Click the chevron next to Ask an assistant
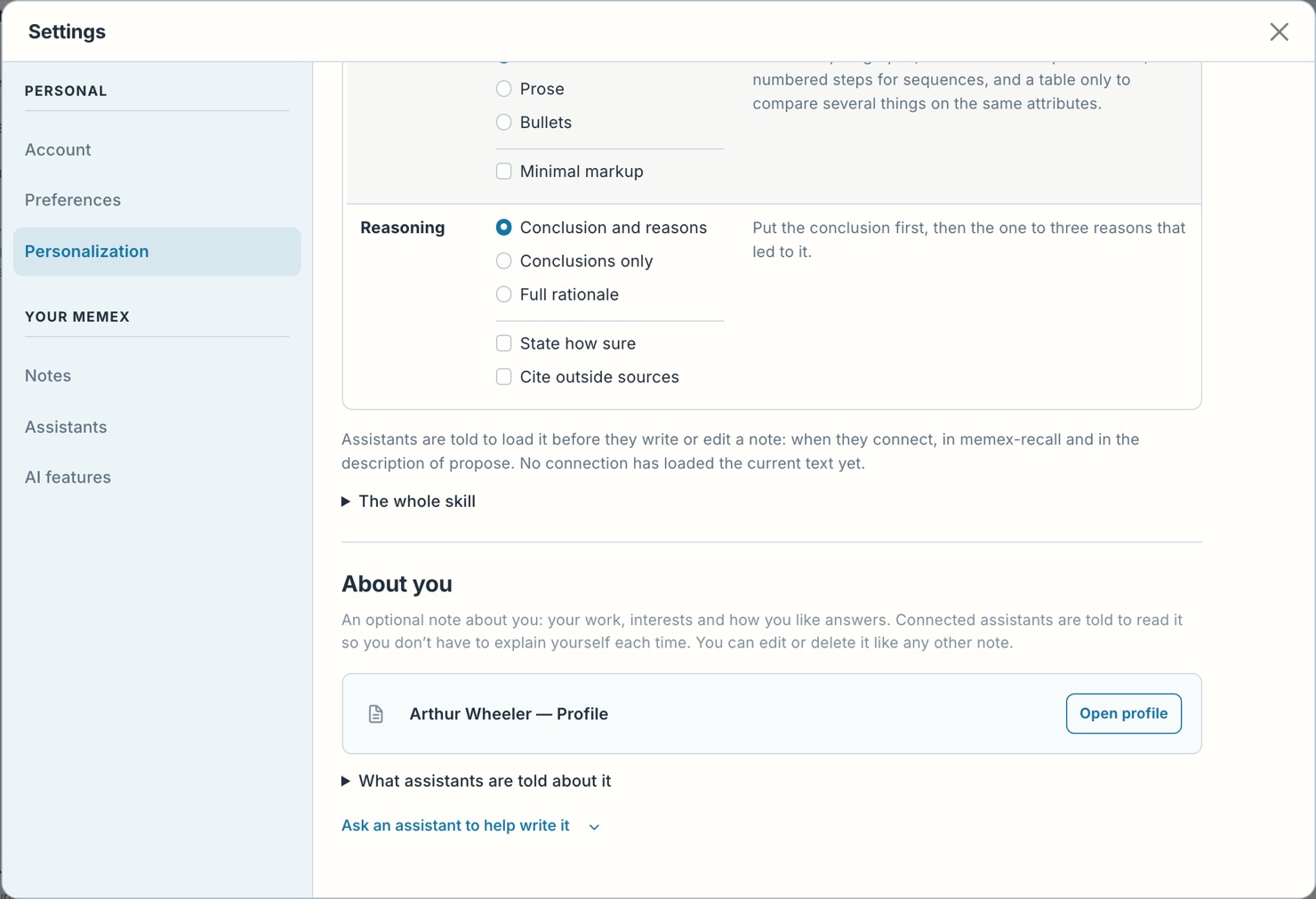 [x=594, y=827]
